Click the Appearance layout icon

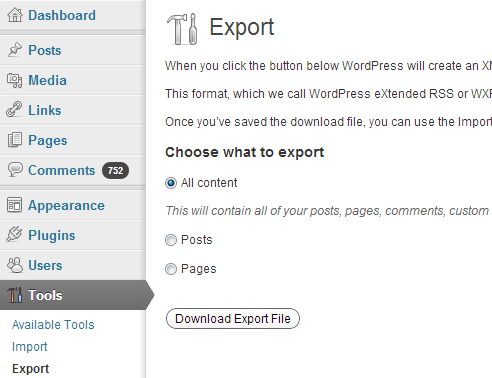click(x=14, y=205)
